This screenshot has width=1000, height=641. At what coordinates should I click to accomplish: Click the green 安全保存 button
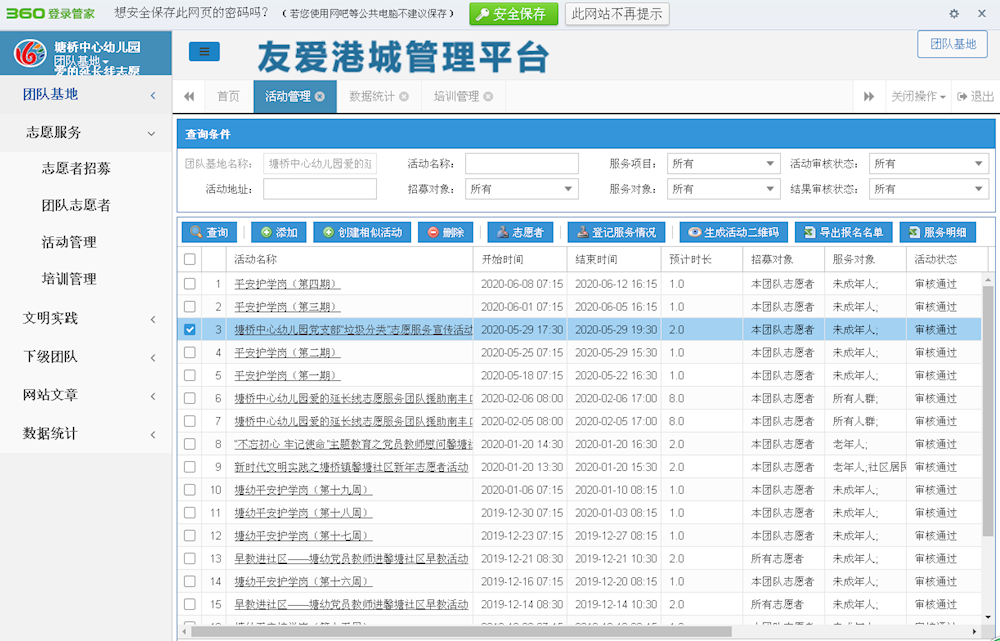(x=513, y=14)
